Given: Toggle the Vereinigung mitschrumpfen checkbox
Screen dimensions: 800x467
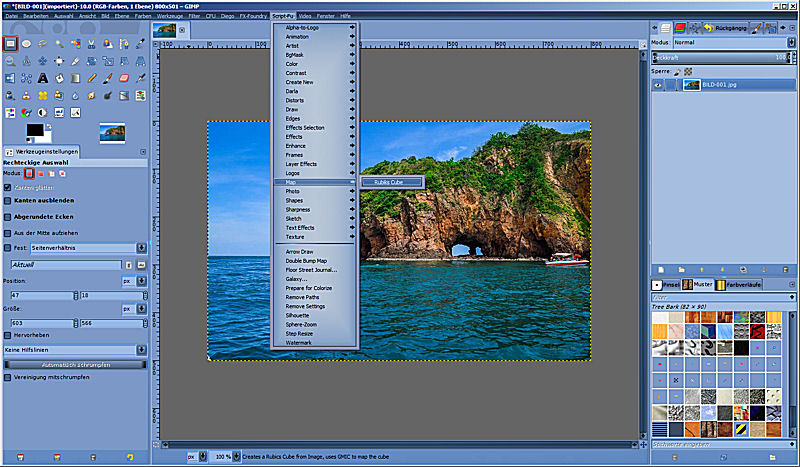Looking at the screenshot, I should point(8,377).
